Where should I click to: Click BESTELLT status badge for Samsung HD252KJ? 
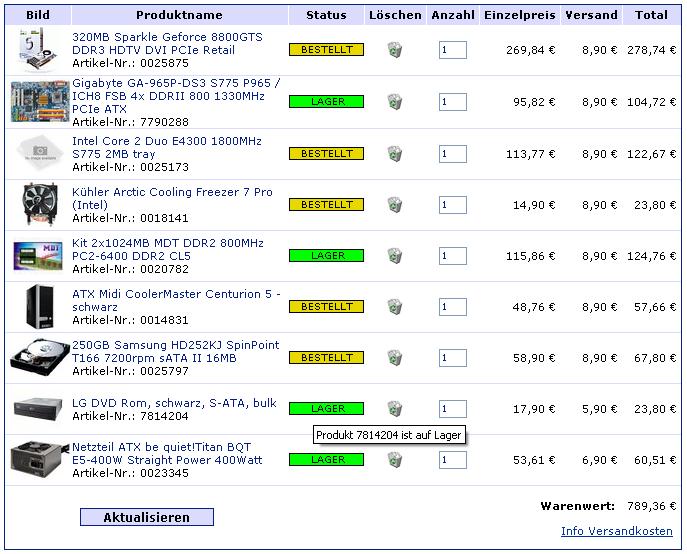click(x=326, y=358)
